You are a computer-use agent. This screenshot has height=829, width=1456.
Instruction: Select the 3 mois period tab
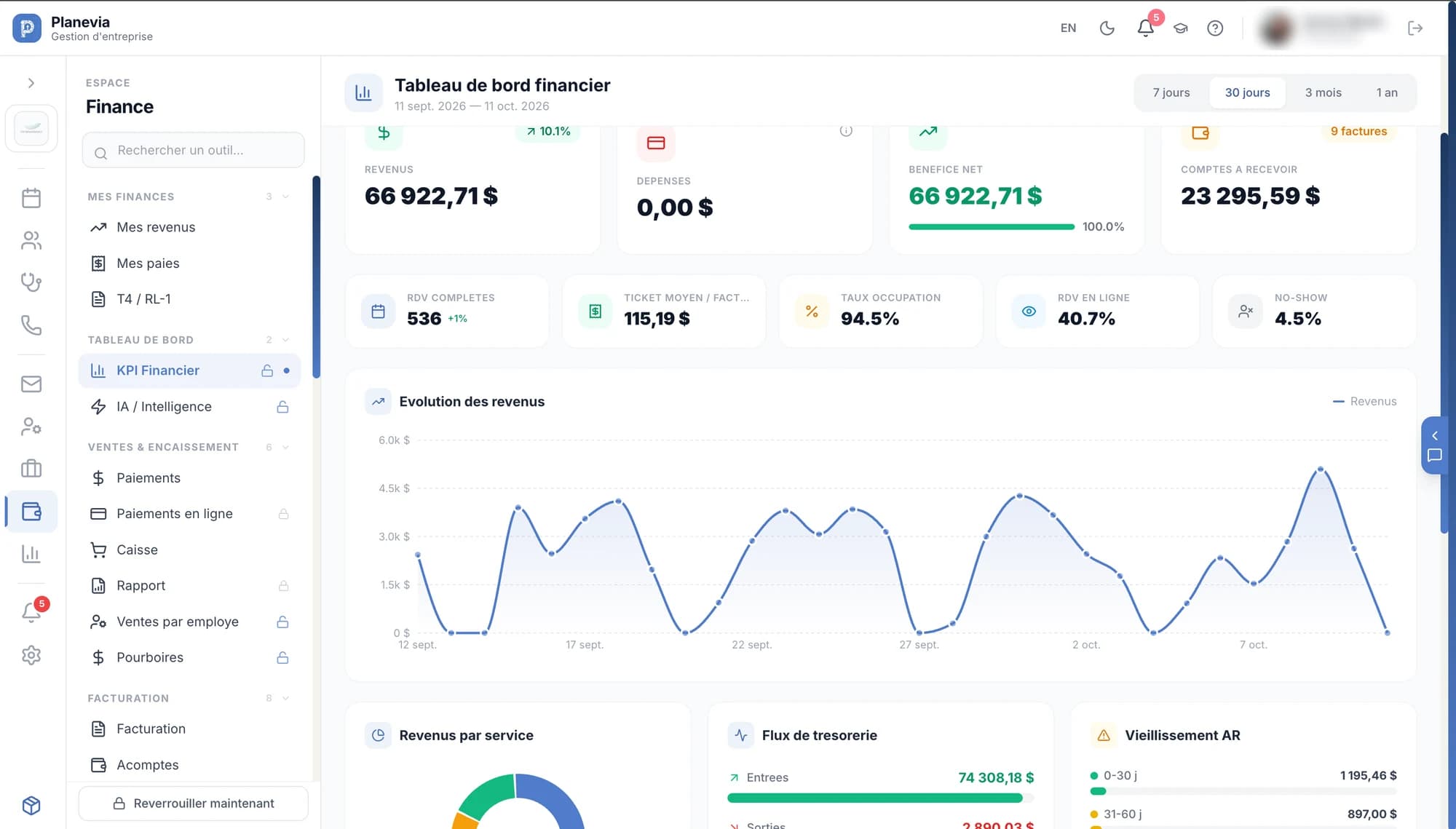pyautogui.click(x=1323, y=92)
